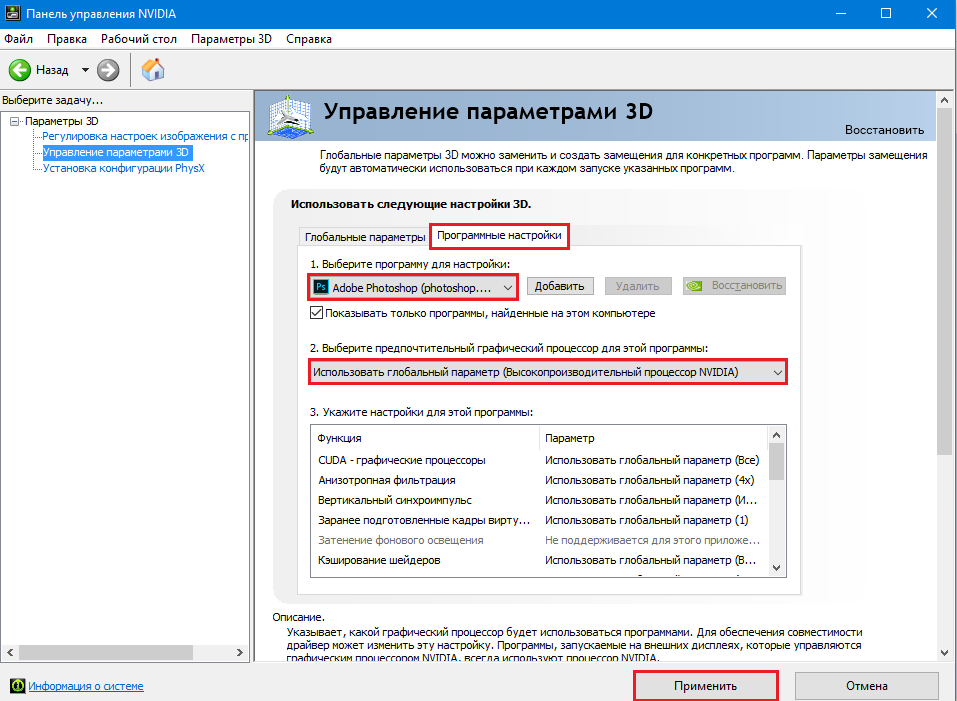Click the anisotropic filtering value (4x)
This screenshot has width=957, height=701.
pyautogui.click(x=649, y=480)
